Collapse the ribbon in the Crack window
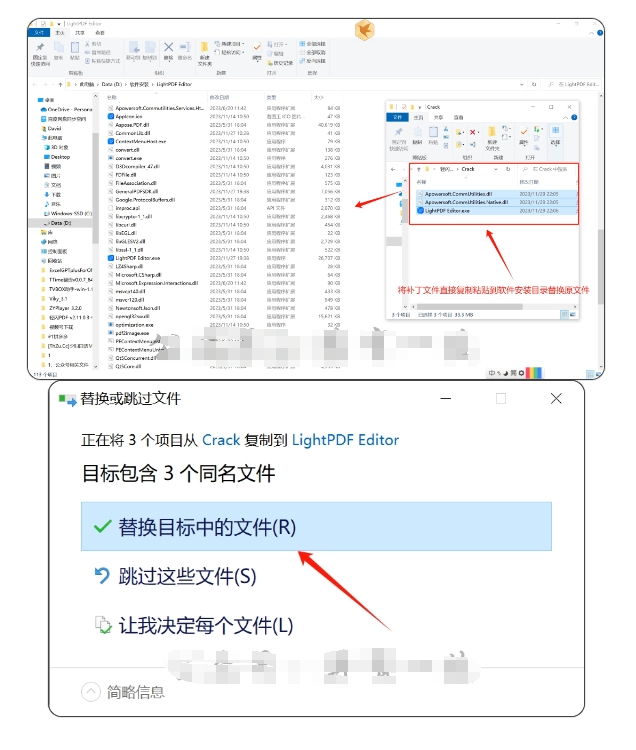 (x=566, y=117)
